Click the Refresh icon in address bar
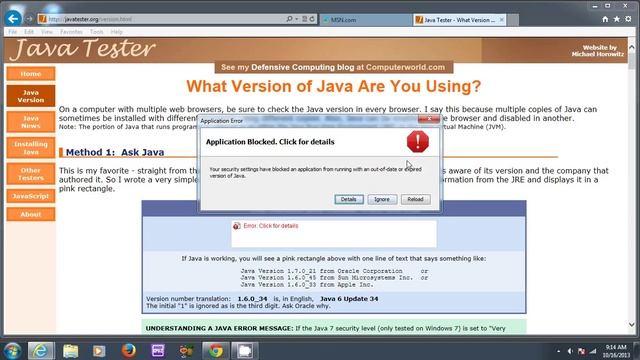Image resolution: width=640 pixels, height=360 pixels. tap(312, 19)
